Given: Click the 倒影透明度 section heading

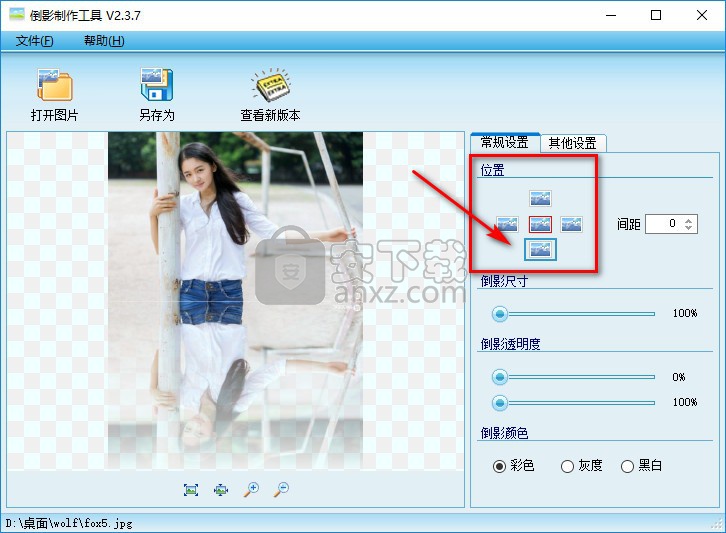Looking at the screenshot, I should (x=510, y=344).
